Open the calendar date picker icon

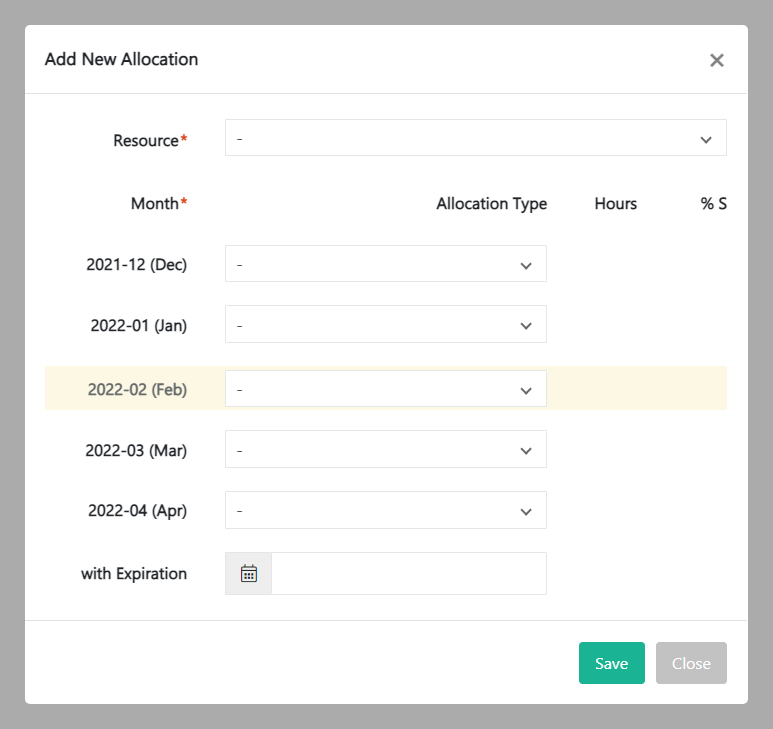[x=249, y=574]
